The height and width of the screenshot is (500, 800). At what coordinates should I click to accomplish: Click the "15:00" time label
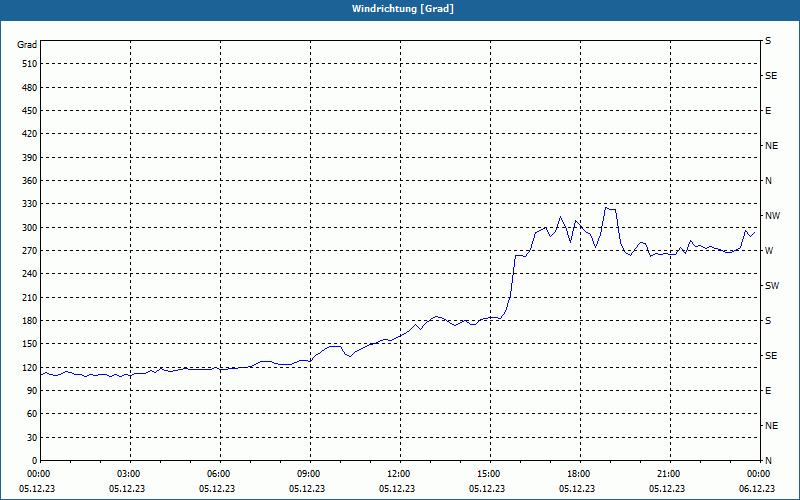(x=488, y=474)
